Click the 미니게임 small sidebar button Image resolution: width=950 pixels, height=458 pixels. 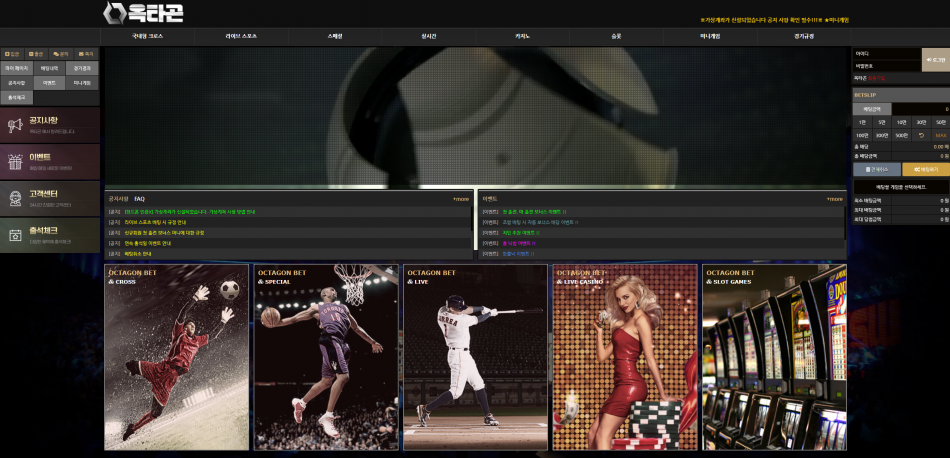82,83
